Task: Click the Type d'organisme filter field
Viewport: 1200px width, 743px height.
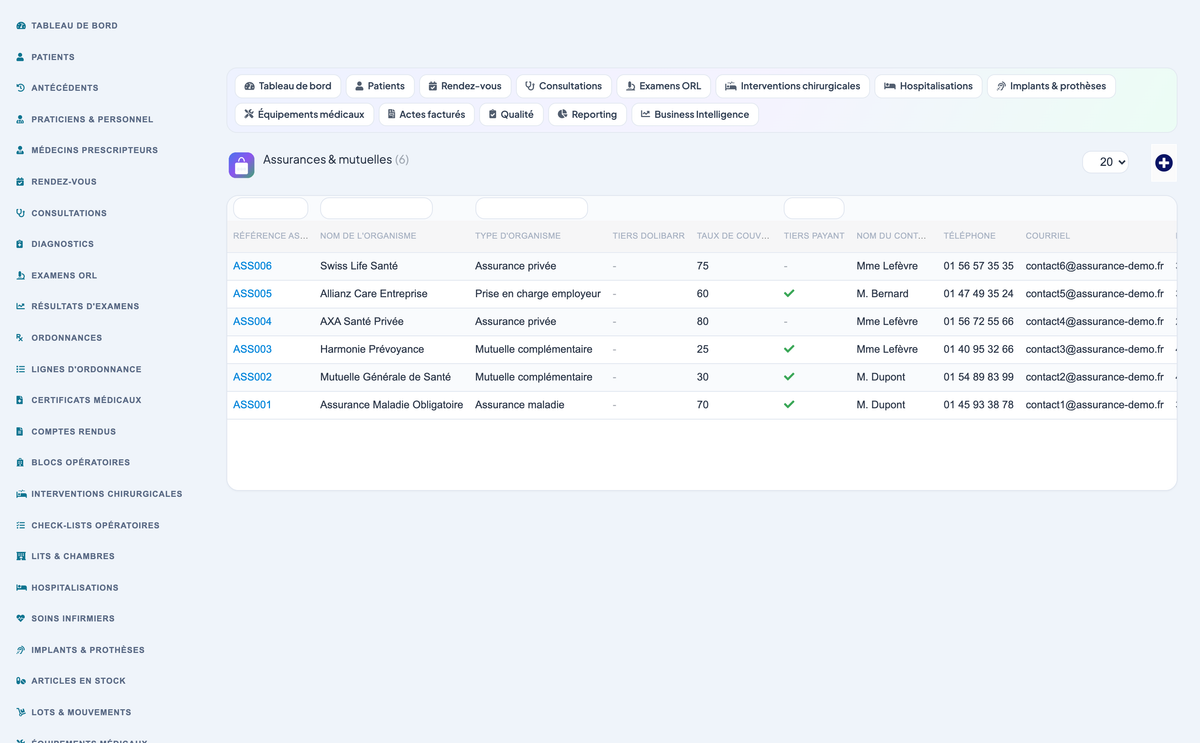Action: click(x=531, y=208)
